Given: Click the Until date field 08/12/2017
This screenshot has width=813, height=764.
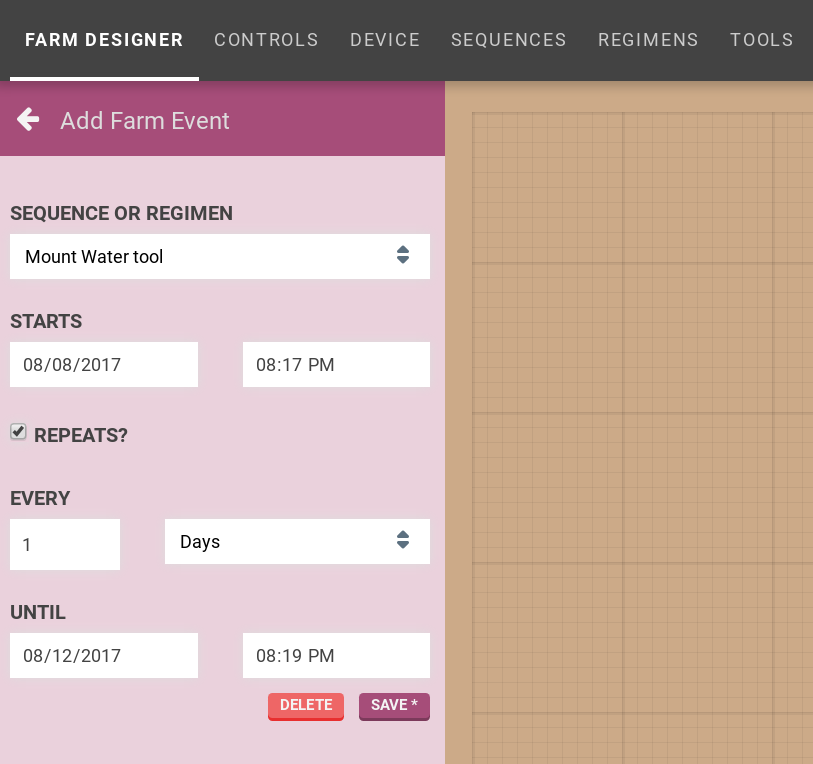Looking at the screenshot, I should pos(104,656).
